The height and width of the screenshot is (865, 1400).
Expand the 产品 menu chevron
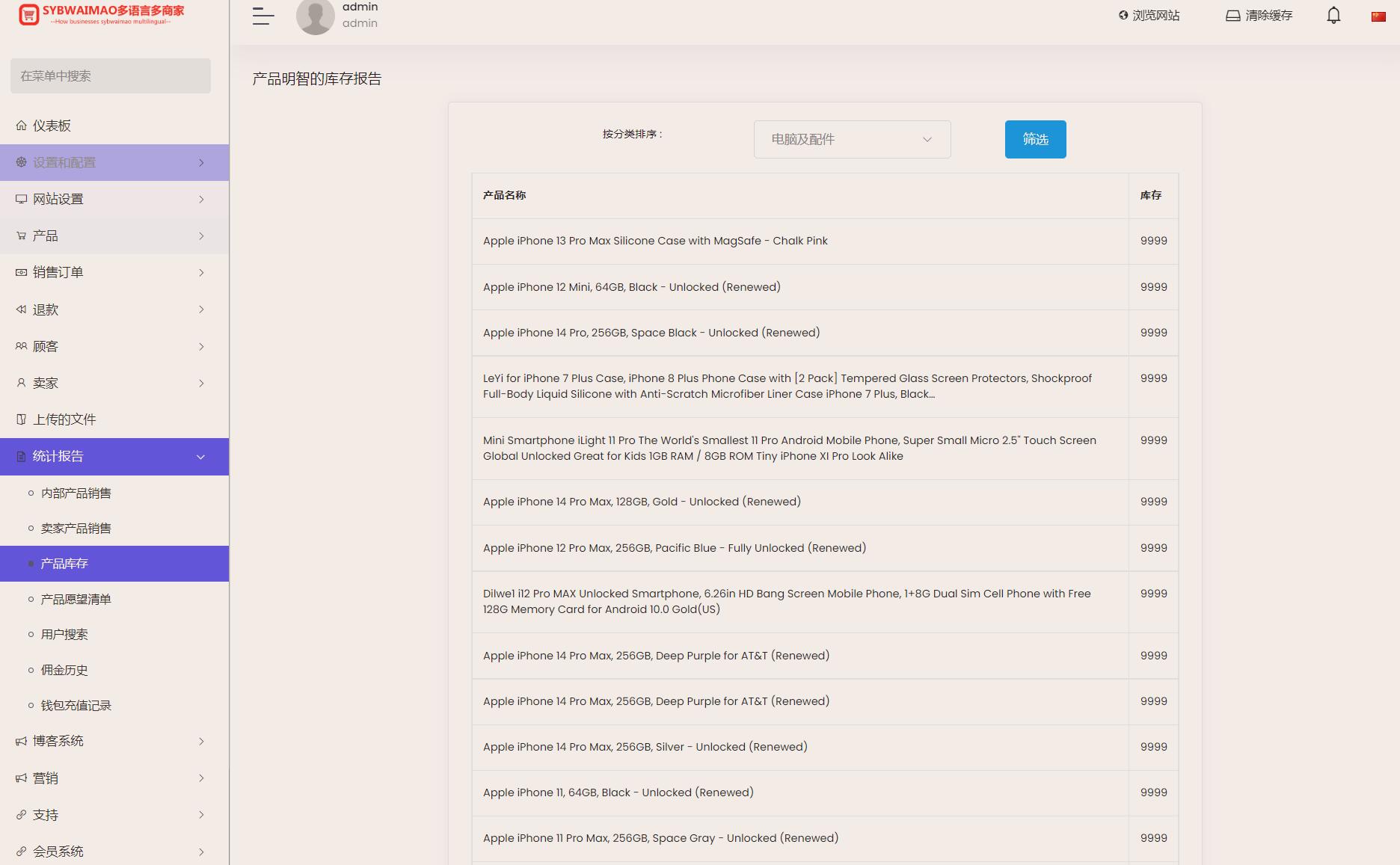[x=201, y=236]
